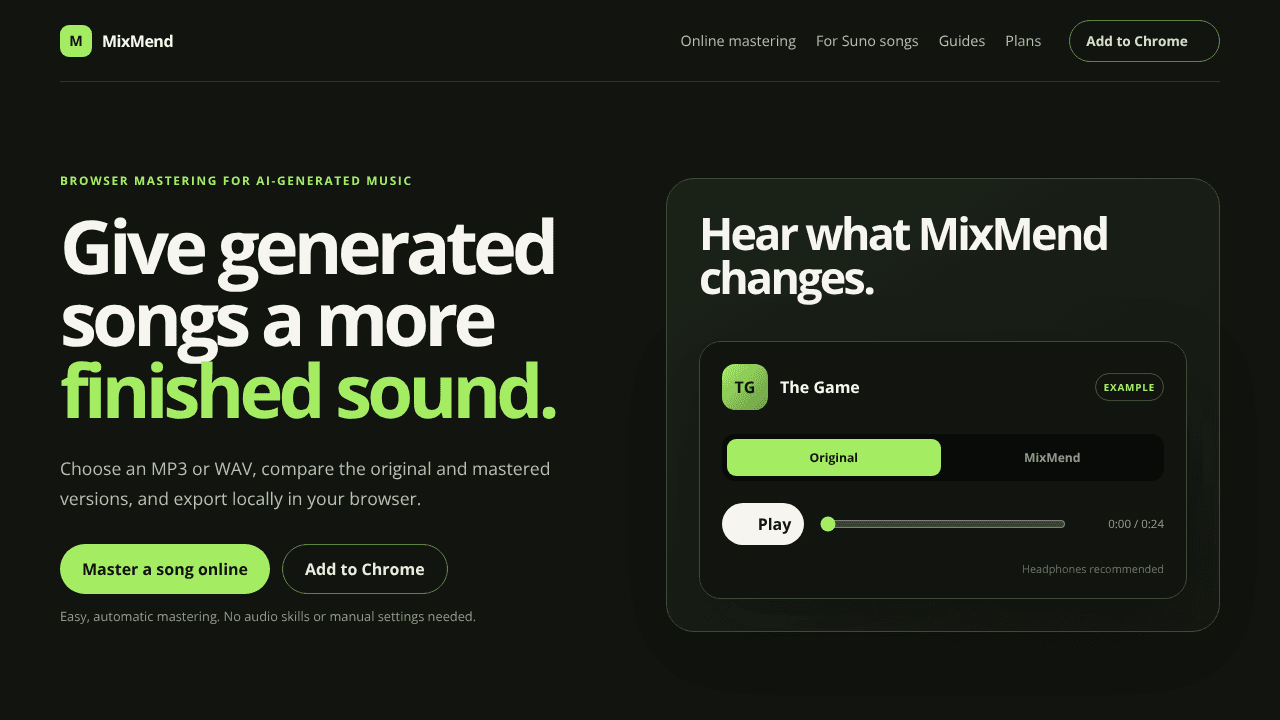The height and width of the screenshot is (720, 1280).
Task: Click the TG track artwork thumbnail
Action: [745, 387]
